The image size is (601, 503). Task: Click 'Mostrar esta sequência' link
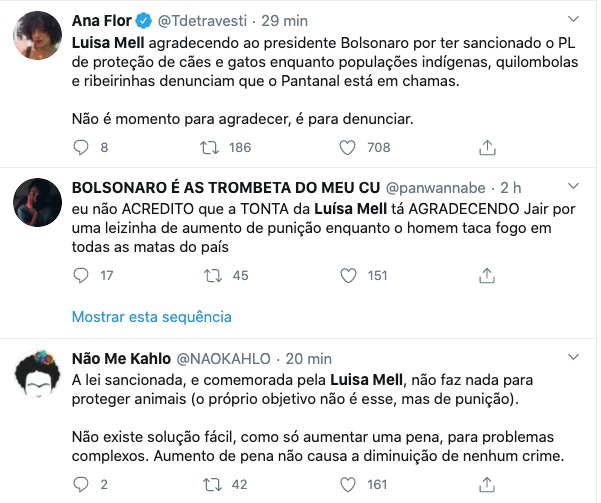(x=151, y=316)
